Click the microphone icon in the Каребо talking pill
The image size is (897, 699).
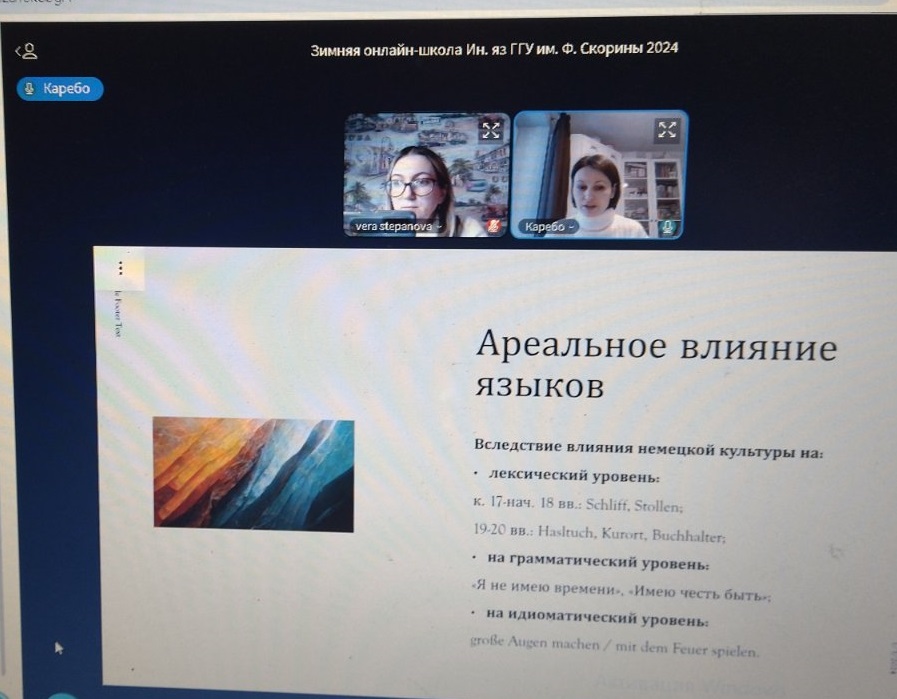tap(30, 89)
